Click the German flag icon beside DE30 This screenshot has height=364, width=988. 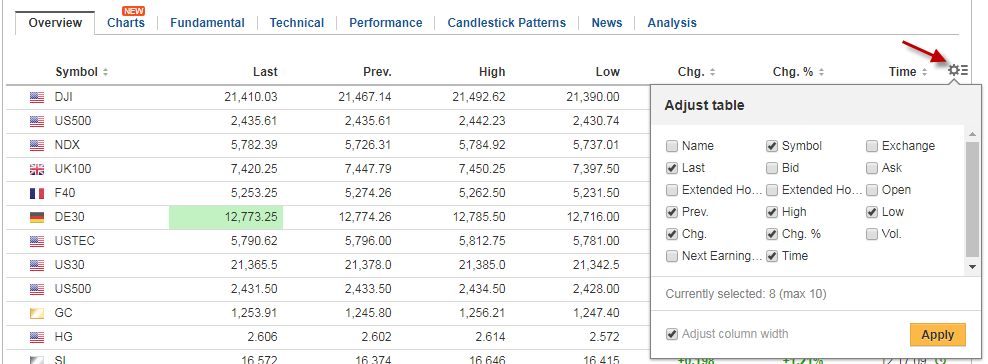point(37,217)
